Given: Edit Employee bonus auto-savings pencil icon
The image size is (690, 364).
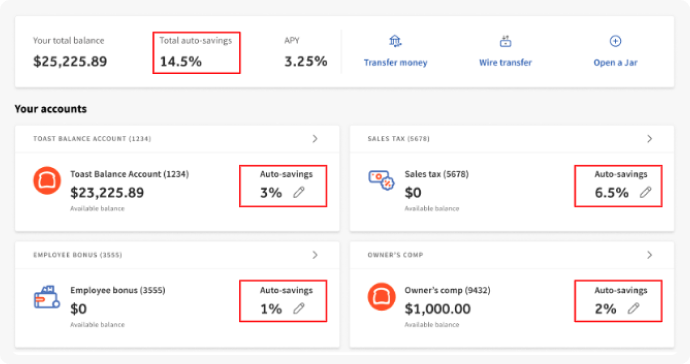Looking at the screenshot, I should coord(299,309).
